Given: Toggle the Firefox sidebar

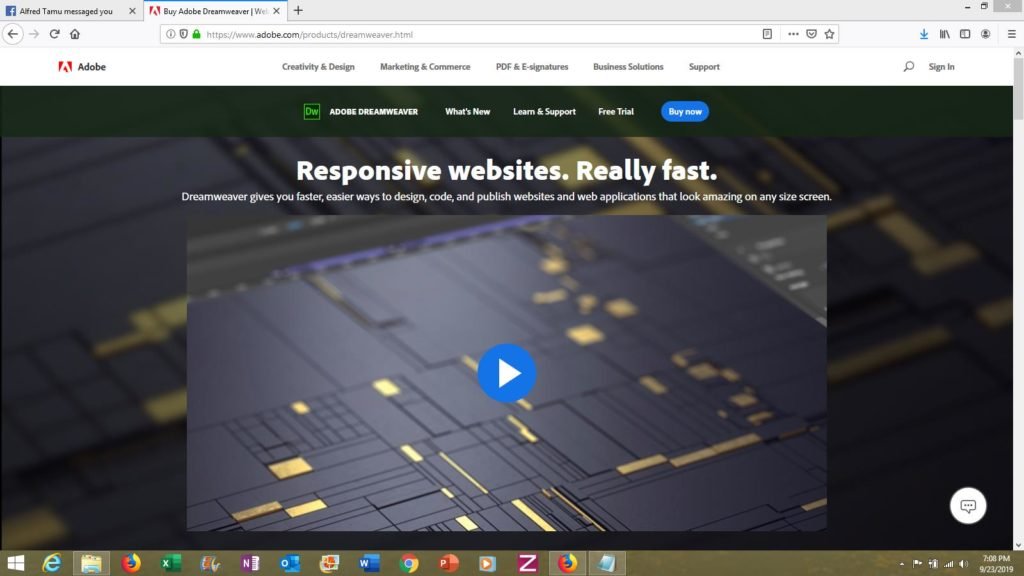Looking at the screenshot, I should click(965, 34).
